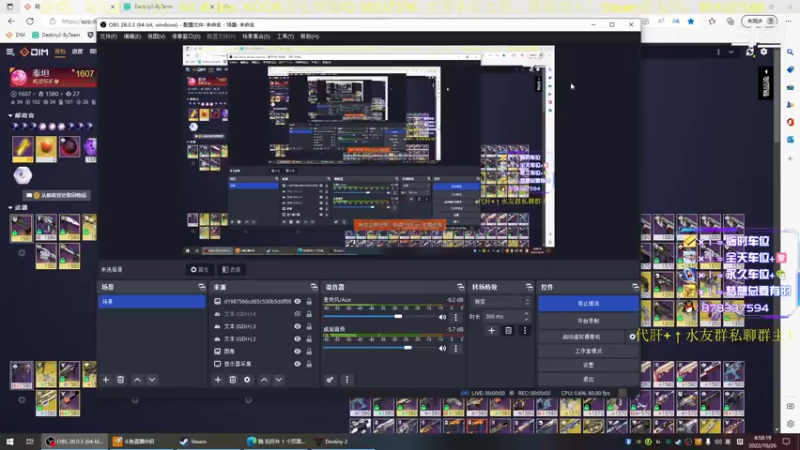
Task: Move the scene up in the 场景 list
Action: (x=137, y=380)
